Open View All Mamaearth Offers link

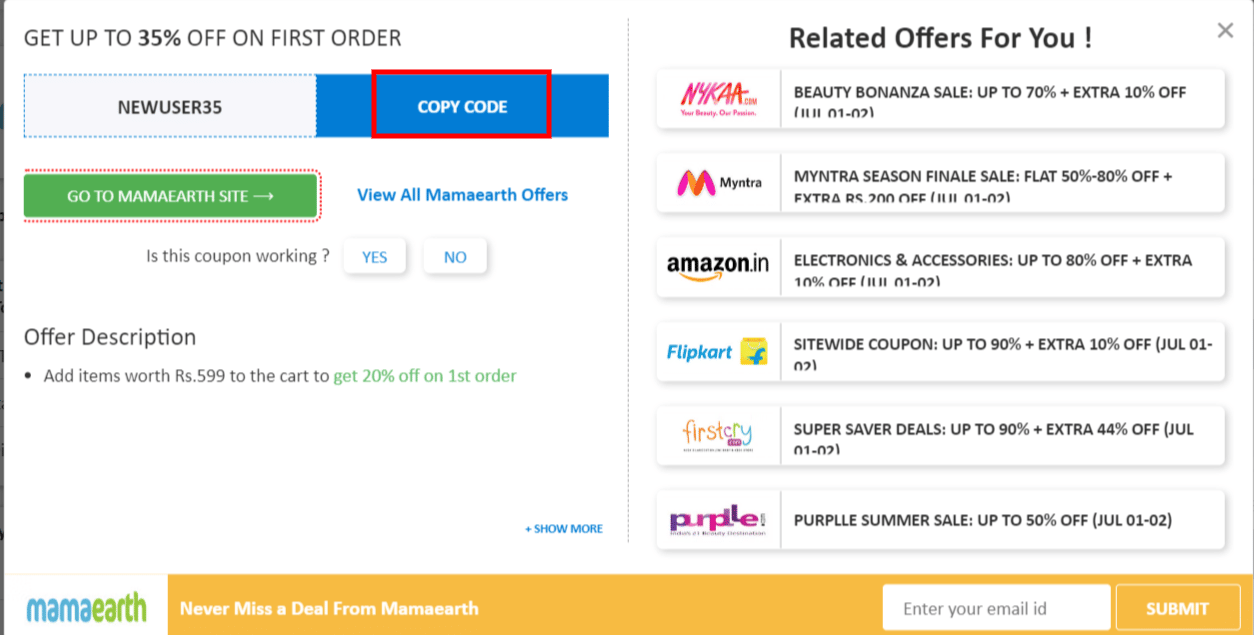[x=462, y=195]
